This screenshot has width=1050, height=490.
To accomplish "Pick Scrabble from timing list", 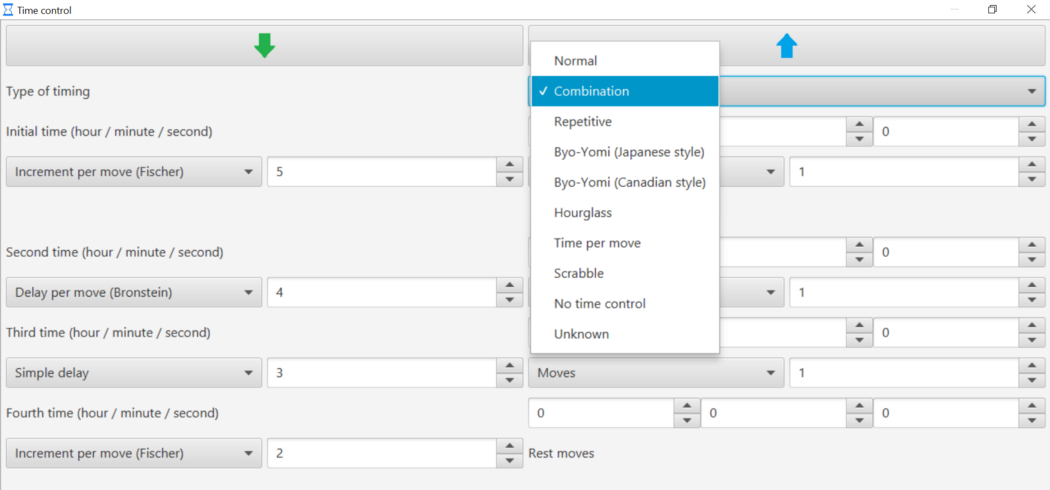I will click(x=578, y=273).
